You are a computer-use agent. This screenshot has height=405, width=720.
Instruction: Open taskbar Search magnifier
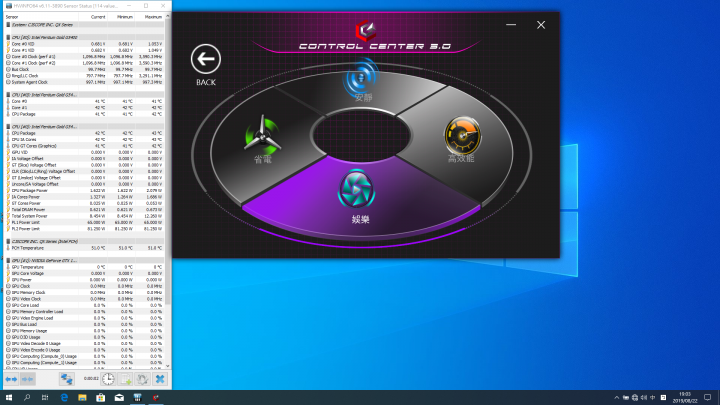(27, 398)
